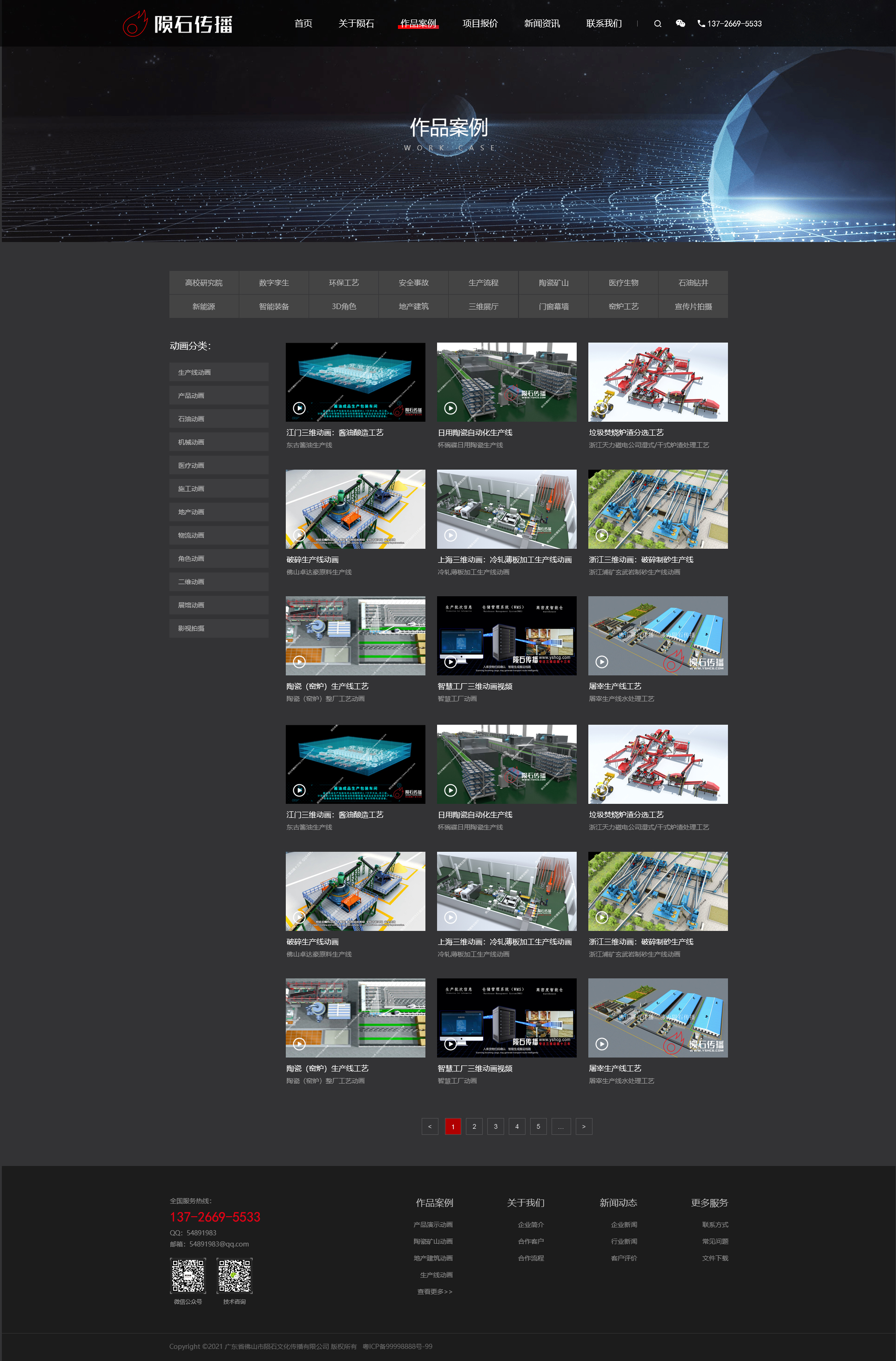Play the first 江门三维动画 酱油酿造工艺 video
The width and height of the screenshot is (896, 1361).
(x=299, y=408)
